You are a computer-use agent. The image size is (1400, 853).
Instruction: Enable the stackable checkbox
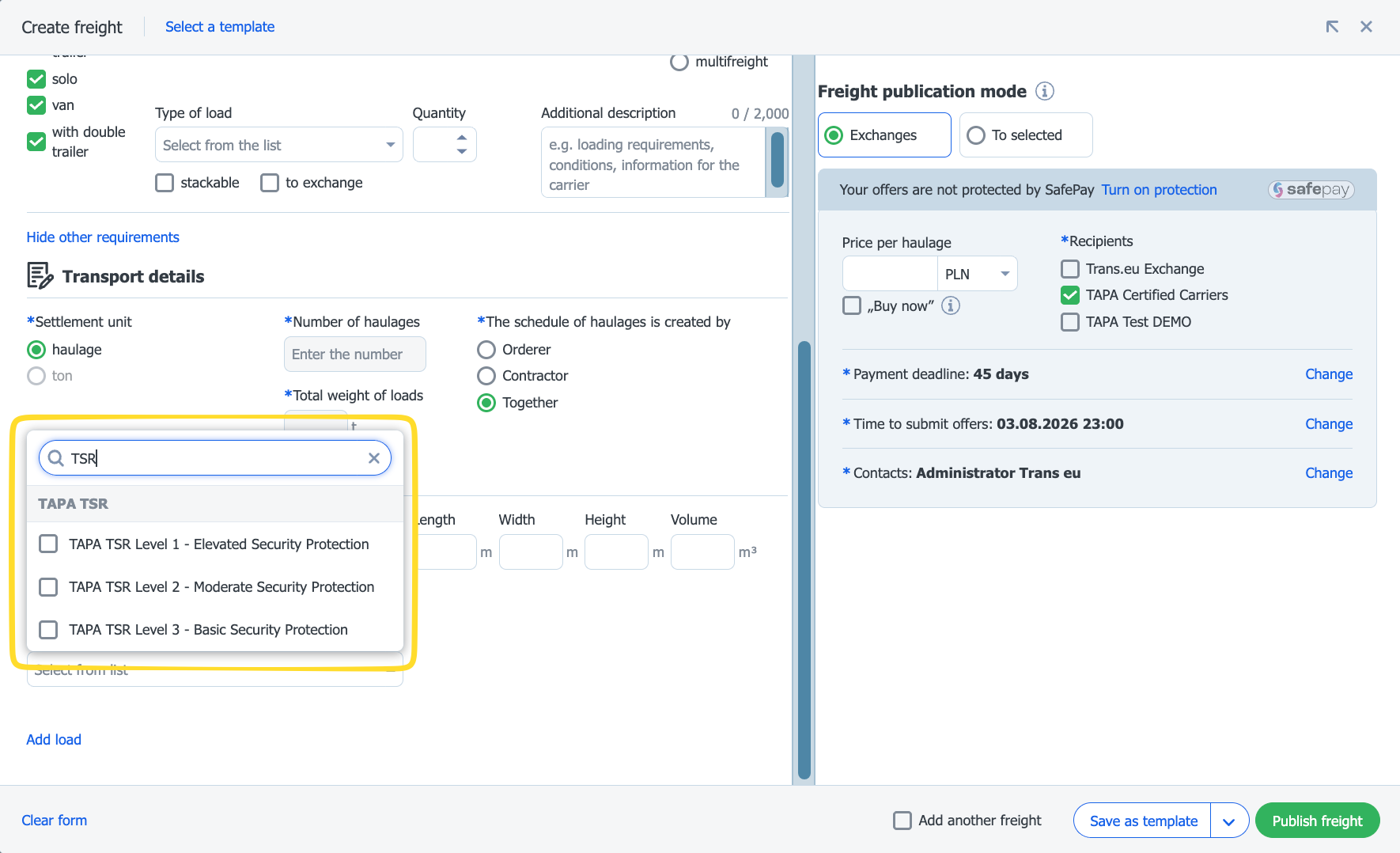coord(165,183)
